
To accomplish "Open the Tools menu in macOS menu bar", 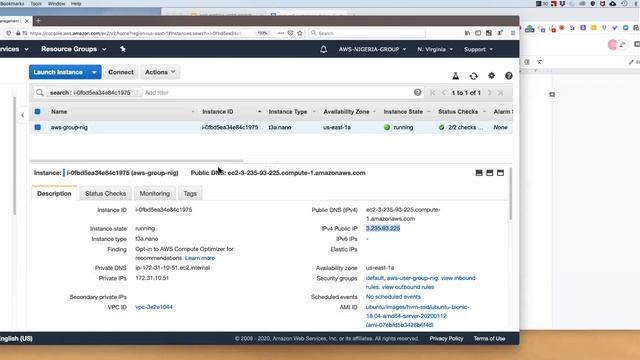I will pos(36,4).
